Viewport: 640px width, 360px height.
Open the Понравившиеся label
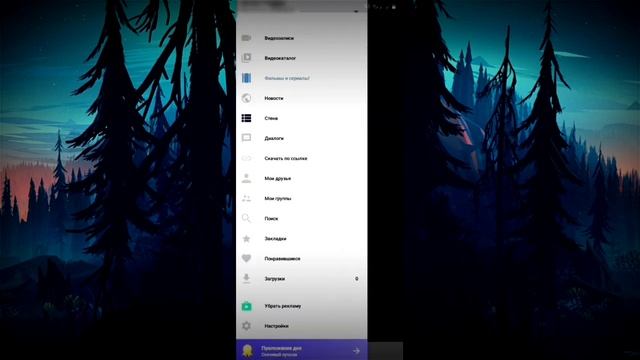[282, 258]
